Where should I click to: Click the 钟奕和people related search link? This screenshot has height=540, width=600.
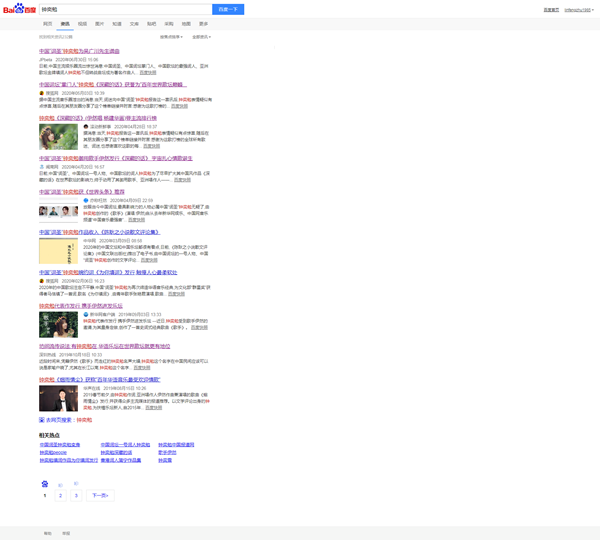[x=54, y=452]
